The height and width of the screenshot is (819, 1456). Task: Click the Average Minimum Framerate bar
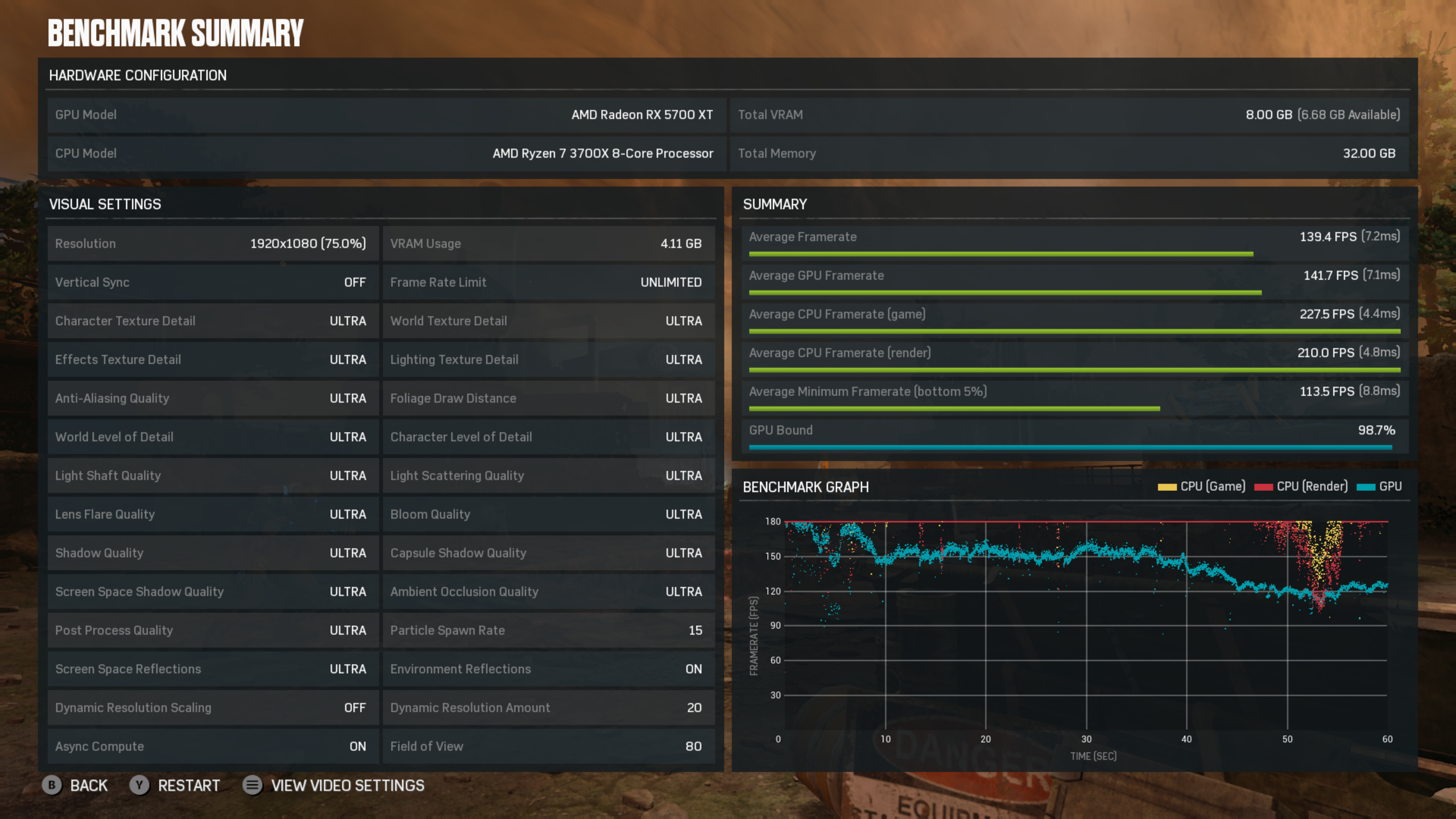(954, 409)
